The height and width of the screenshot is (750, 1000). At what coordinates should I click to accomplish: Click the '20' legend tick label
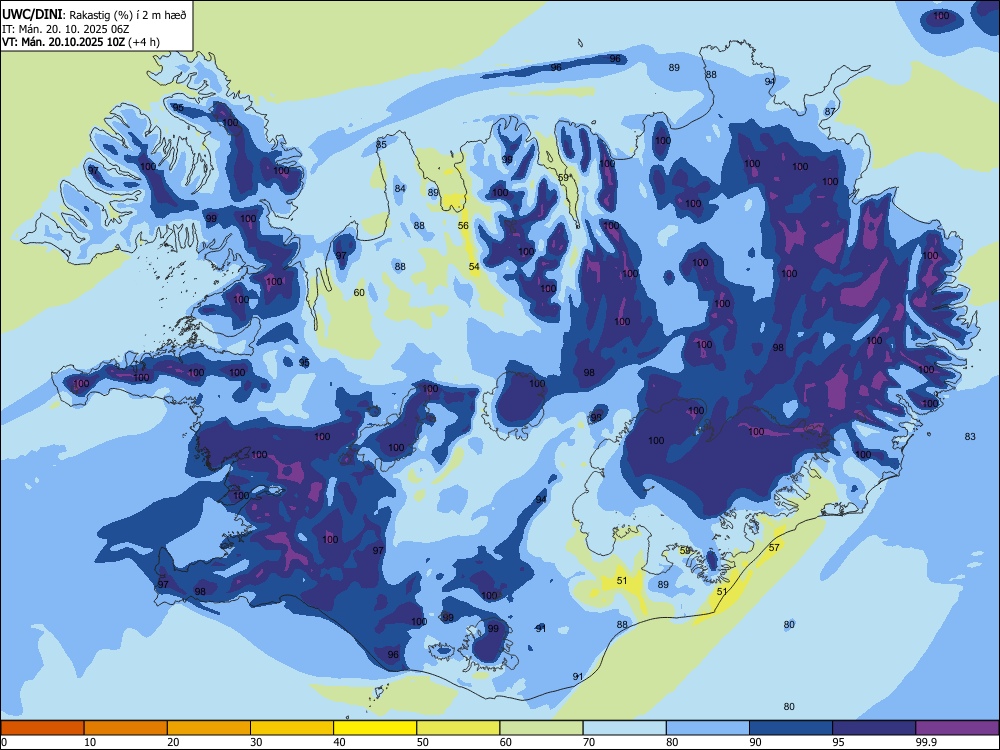coord(173,742)
